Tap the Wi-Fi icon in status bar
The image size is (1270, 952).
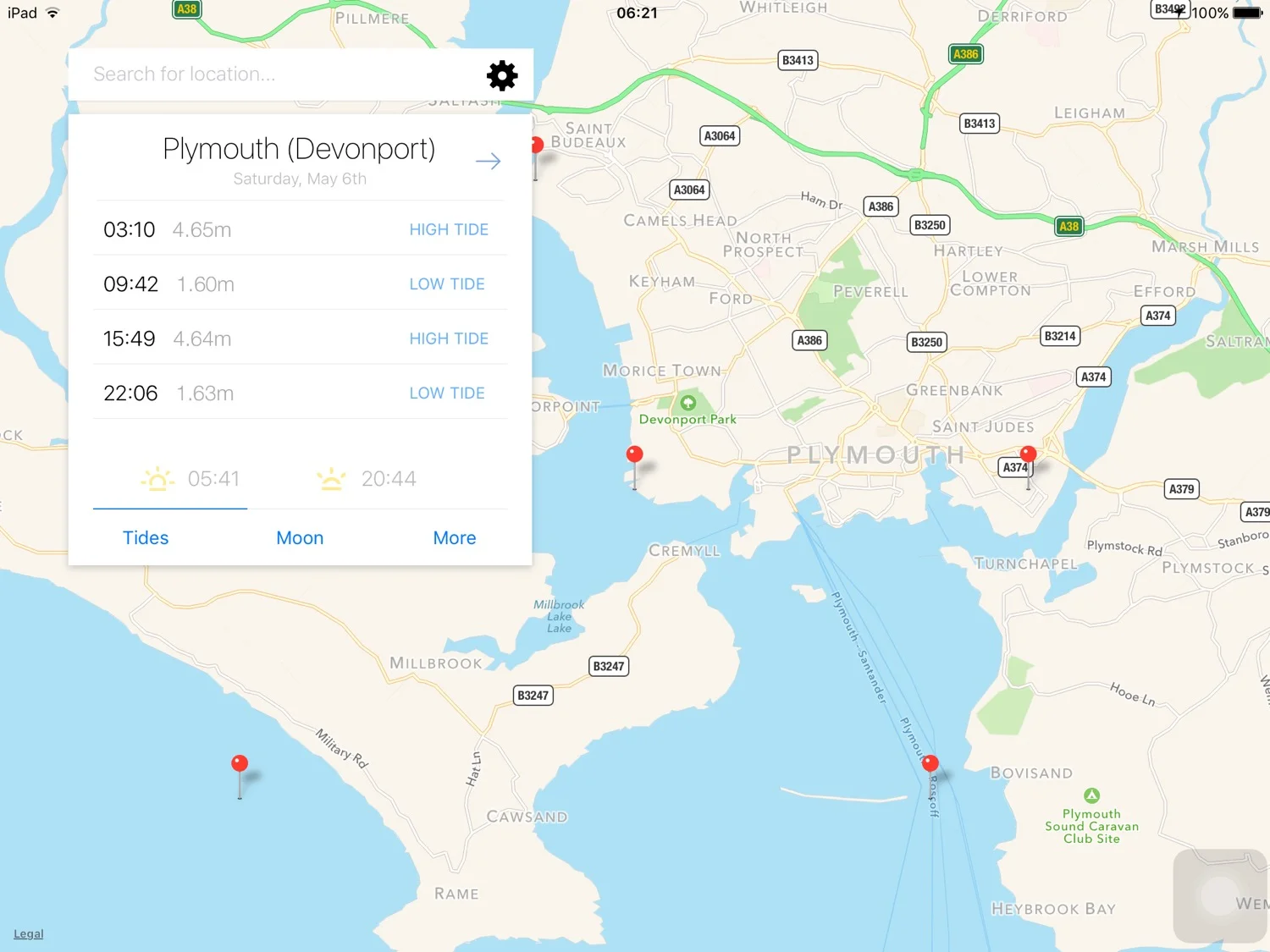(52, 13)
